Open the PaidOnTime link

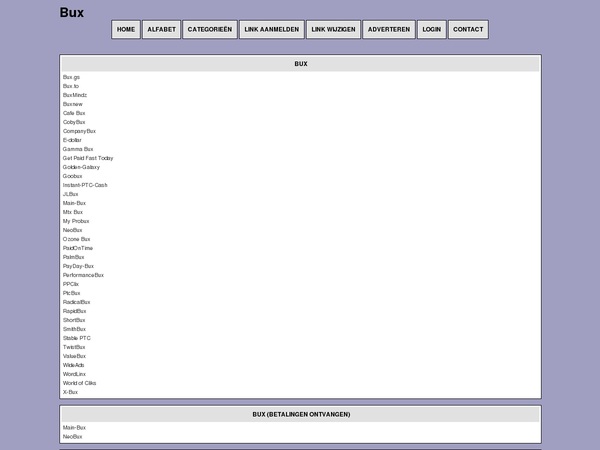pos(78,248)
